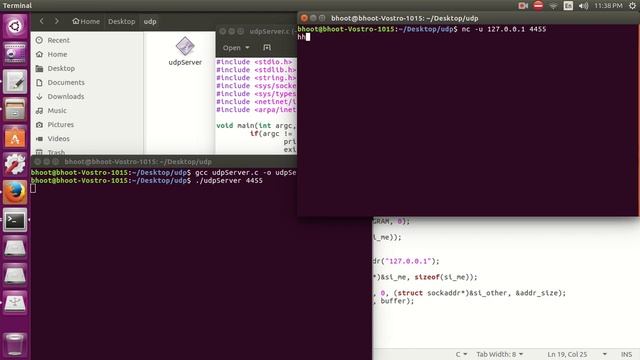Image resolution: width=640 pixels, height=360 pixels.
Task: Open the Ln 19, Col 25 position dropdown
Action: coord(576,354)
